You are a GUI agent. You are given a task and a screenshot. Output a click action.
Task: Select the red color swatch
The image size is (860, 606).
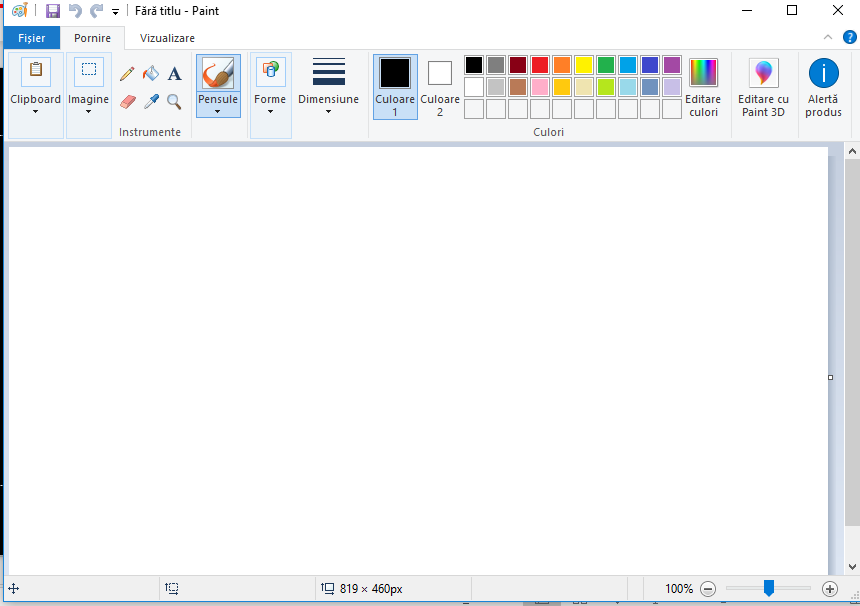539,64
